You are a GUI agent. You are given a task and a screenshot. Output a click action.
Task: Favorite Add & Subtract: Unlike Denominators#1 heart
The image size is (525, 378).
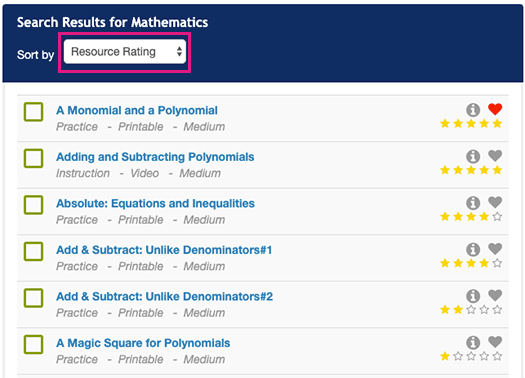[x=495, y=248]
